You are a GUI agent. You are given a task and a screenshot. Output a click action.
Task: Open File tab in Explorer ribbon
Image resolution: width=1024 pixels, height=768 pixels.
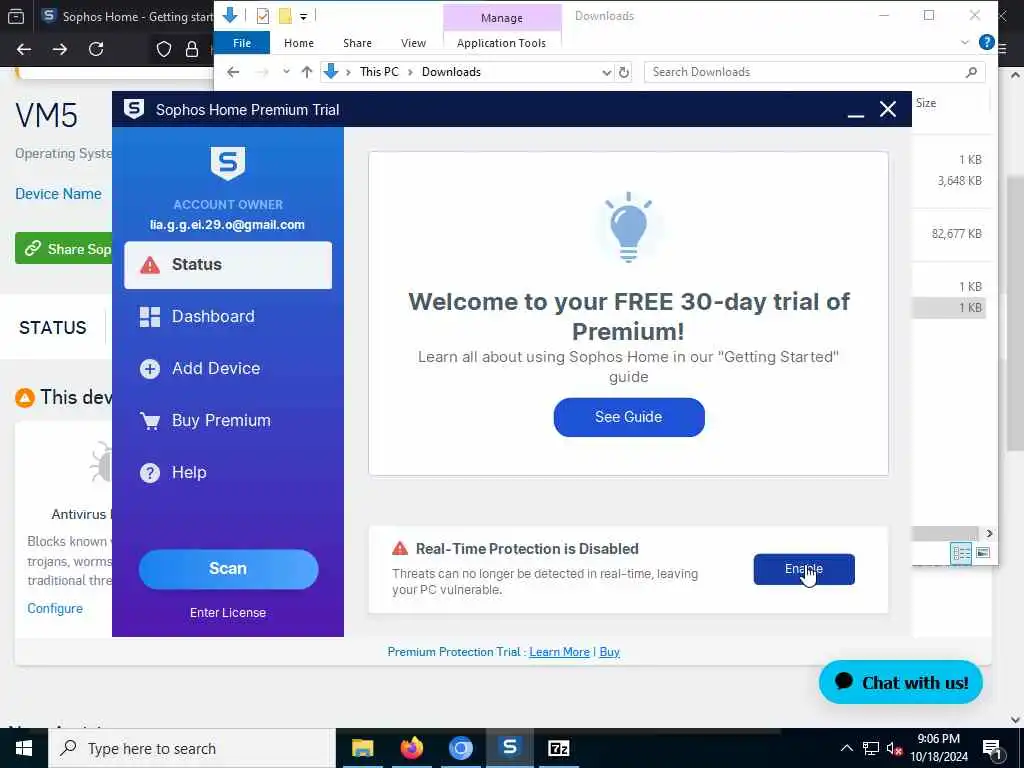point(242,43)
